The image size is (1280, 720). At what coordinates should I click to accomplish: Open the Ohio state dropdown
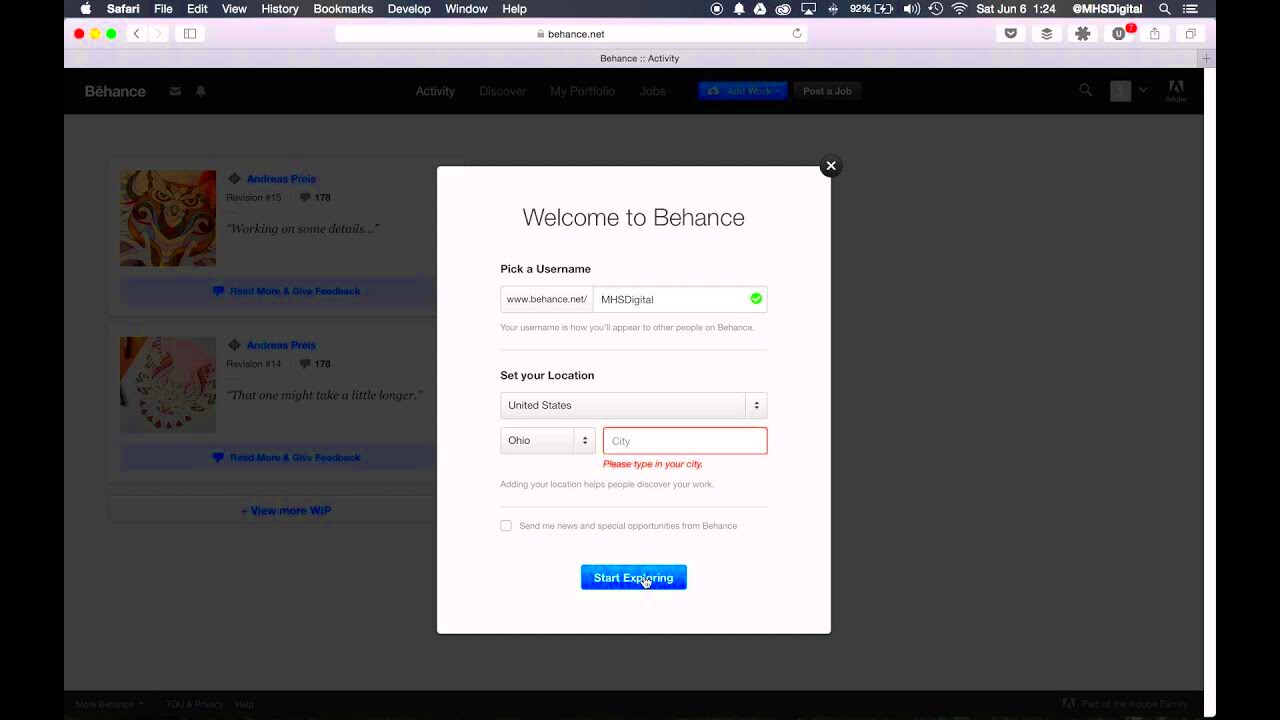pos(547,441)
